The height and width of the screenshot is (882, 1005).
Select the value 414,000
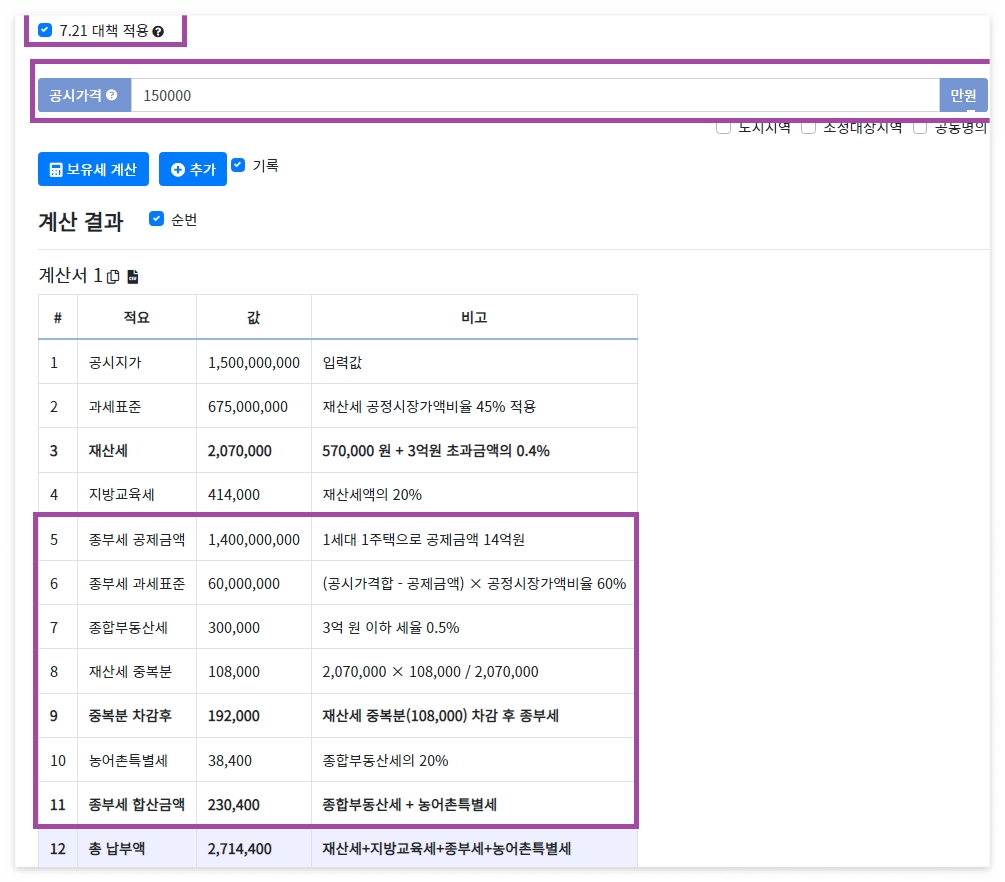[234, 495]
